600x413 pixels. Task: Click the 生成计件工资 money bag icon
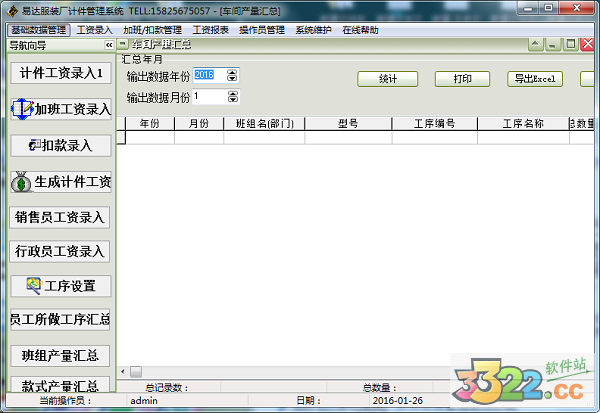[21, 182]
